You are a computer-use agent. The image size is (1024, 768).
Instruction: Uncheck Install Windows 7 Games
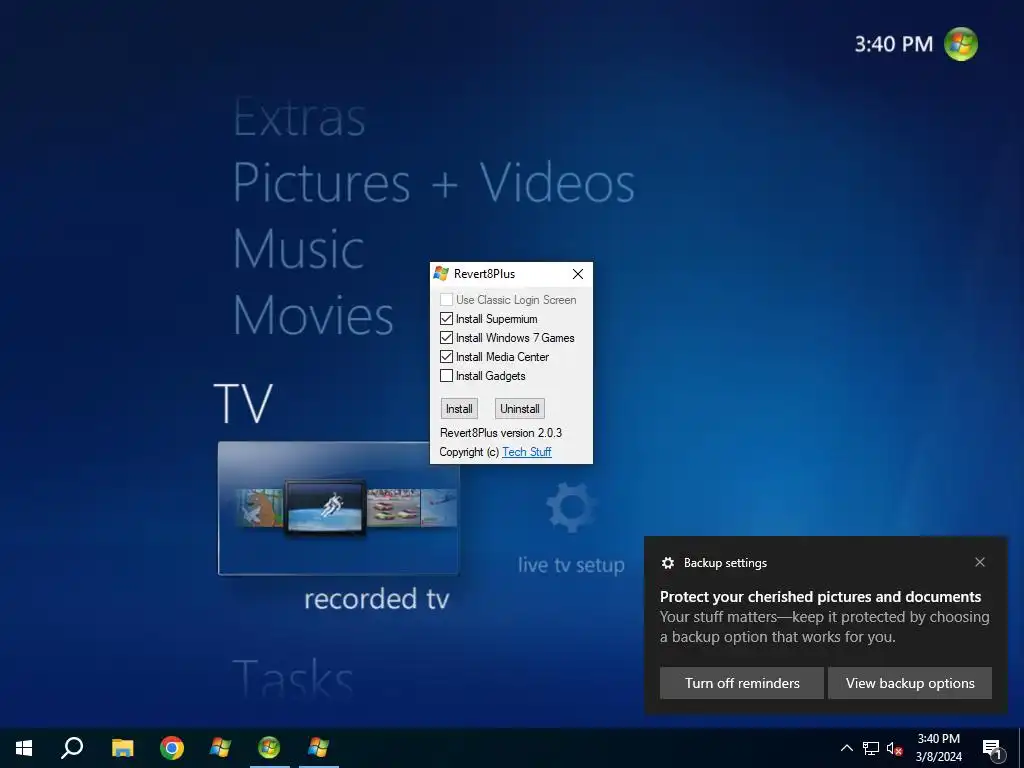(447, 338)
